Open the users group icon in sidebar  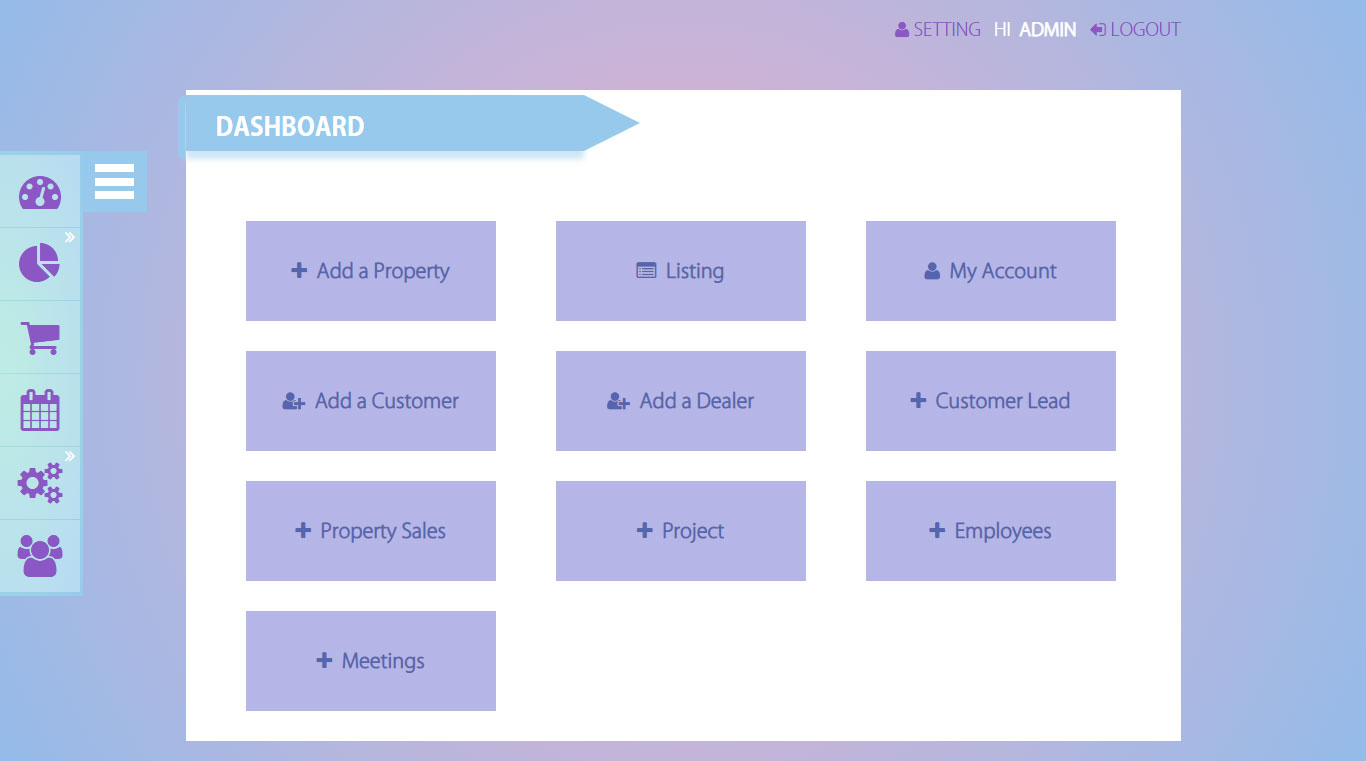(x=40, y=556)
